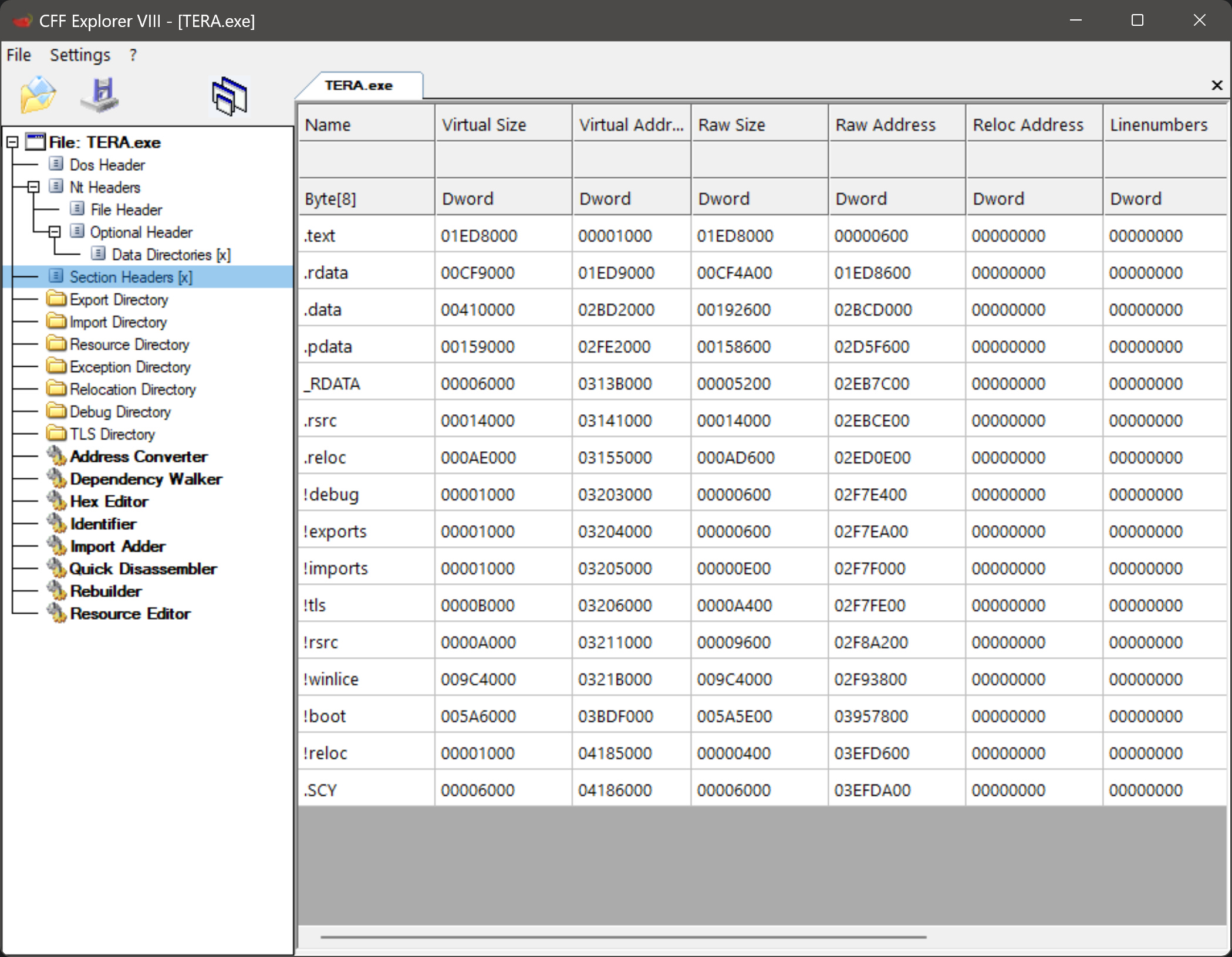
Task: Click the Data Directories page icon
Action: [x=99, y=253]
